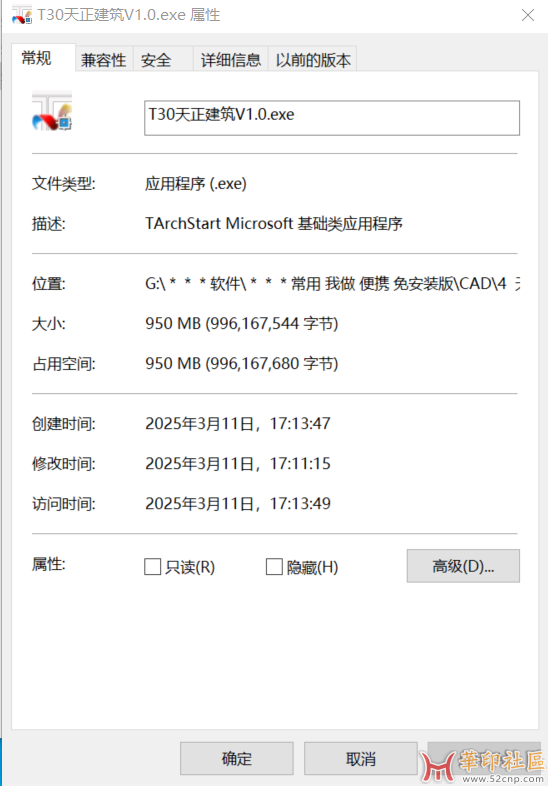
Task: Switch to the 详细信息 tab
Action: [231, 60]
